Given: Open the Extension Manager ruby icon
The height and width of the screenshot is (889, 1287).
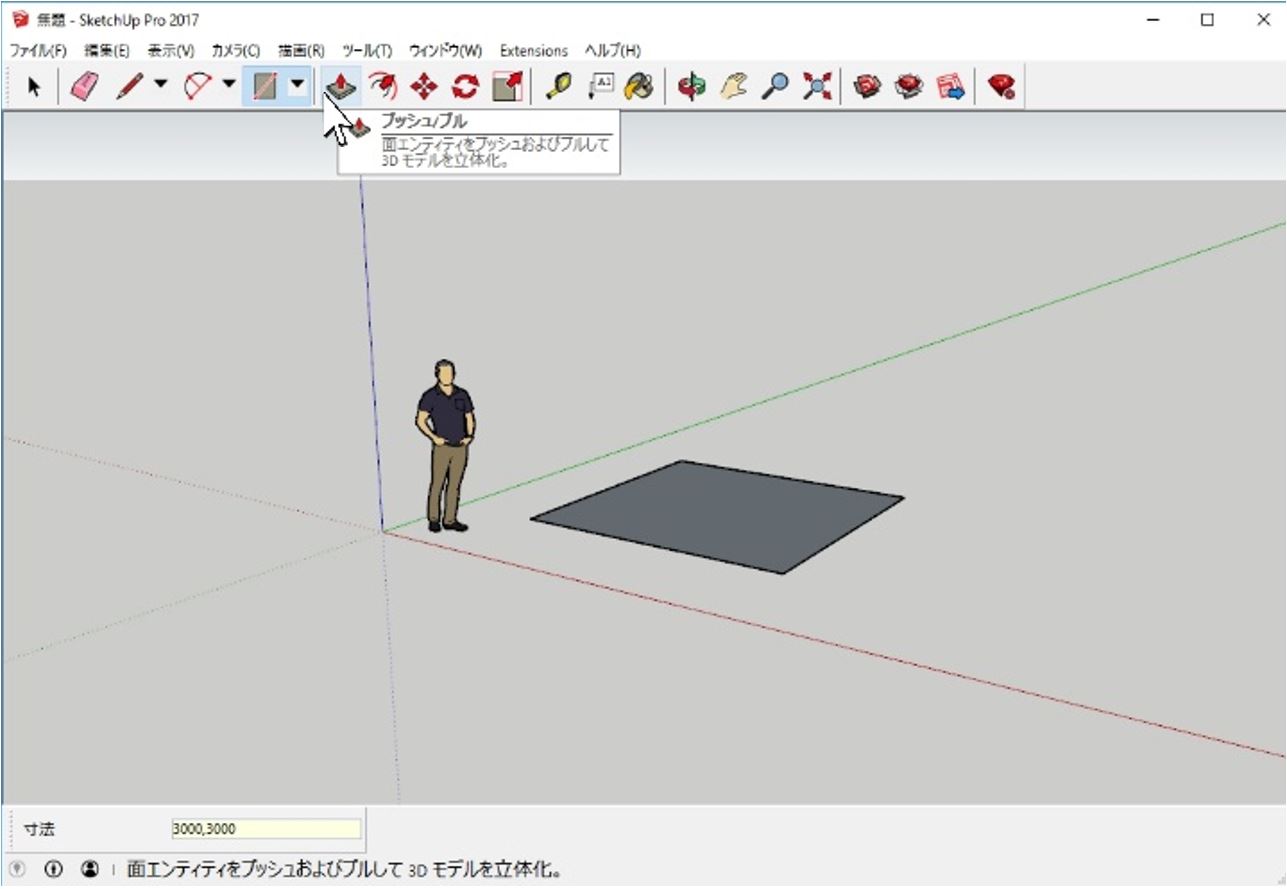Looking at the screenshot, I should [1001, 87].
